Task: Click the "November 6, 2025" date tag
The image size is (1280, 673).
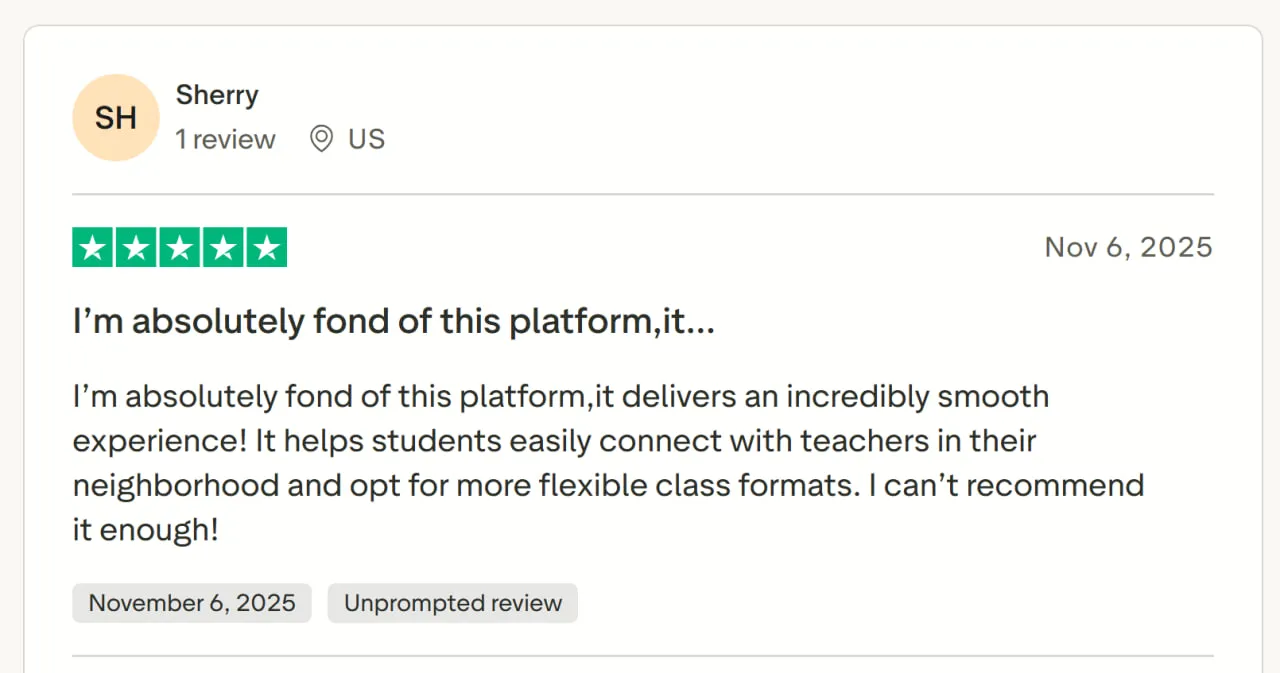Action: pyautogui.click(x=191, y=603)
